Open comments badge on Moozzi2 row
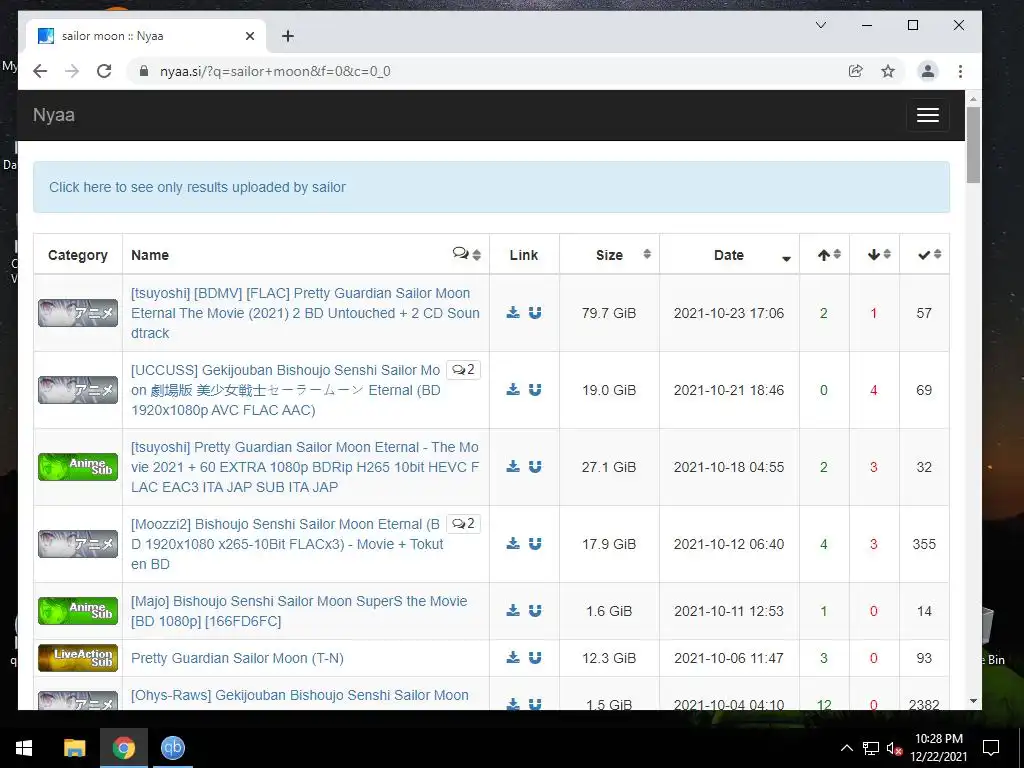This screenshot has width=1024, height=768. click(x=464, y=524)
